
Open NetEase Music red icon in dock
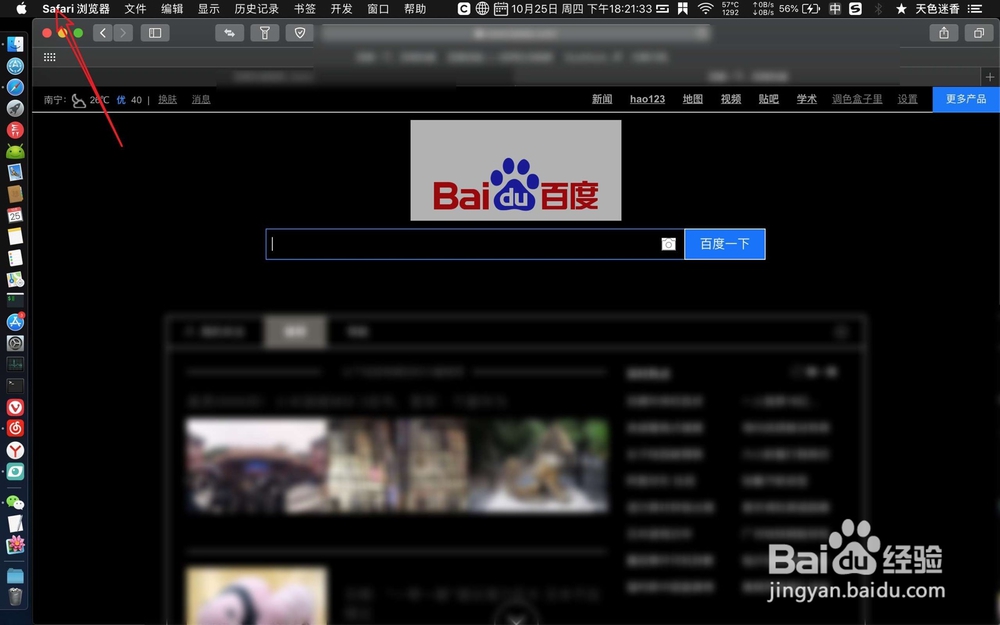pyautogui.click(x=15, y=429)
